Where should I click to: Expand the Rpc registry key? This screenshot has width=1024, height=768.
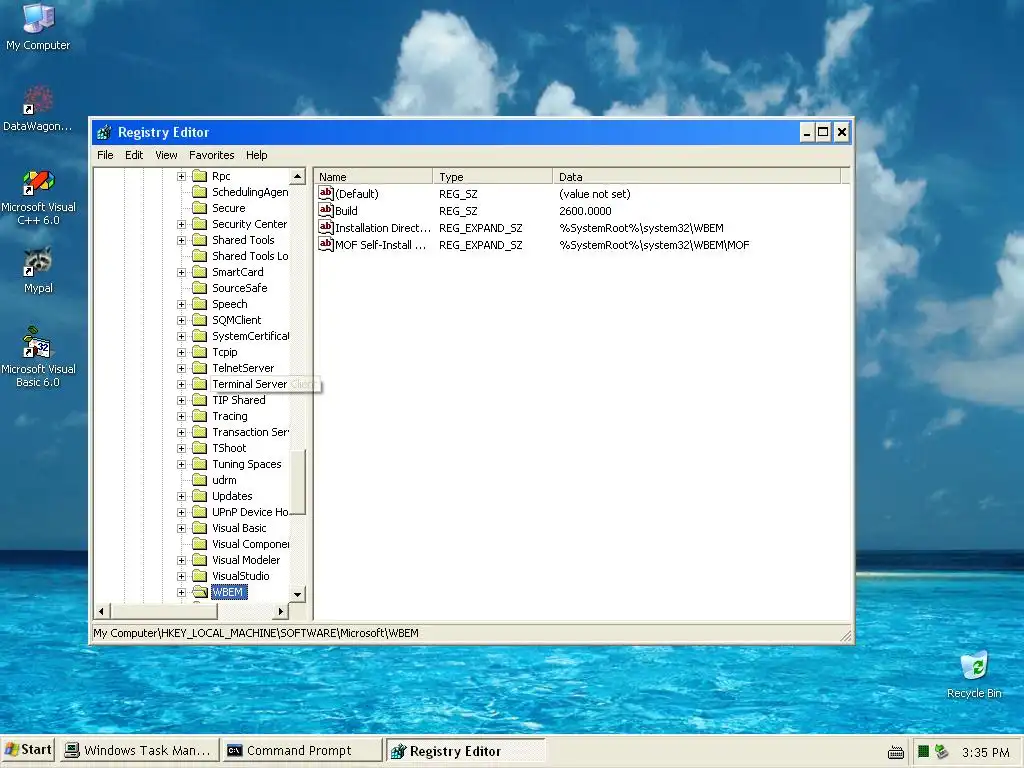click(x=182, y=176)
